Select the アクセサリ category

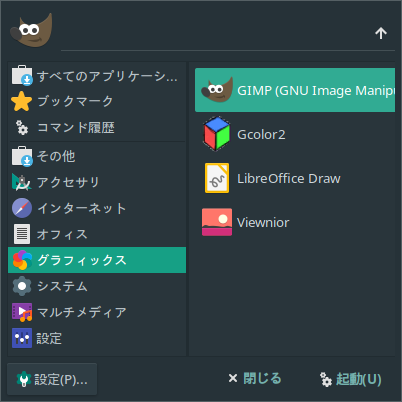coord(97,182)
